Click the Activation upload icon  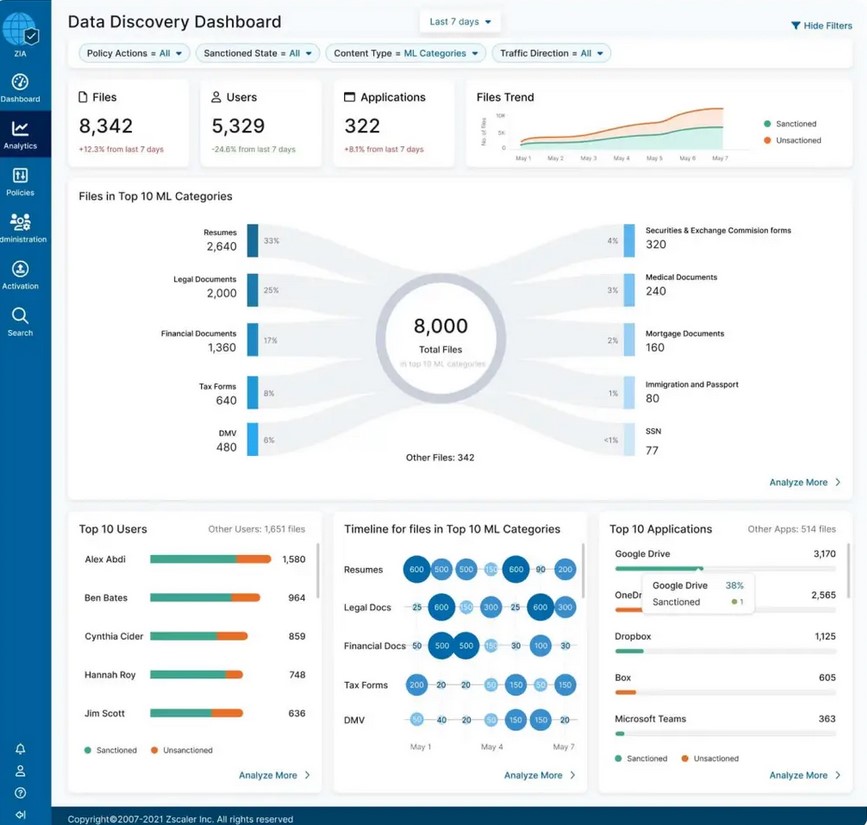[20, 269]
